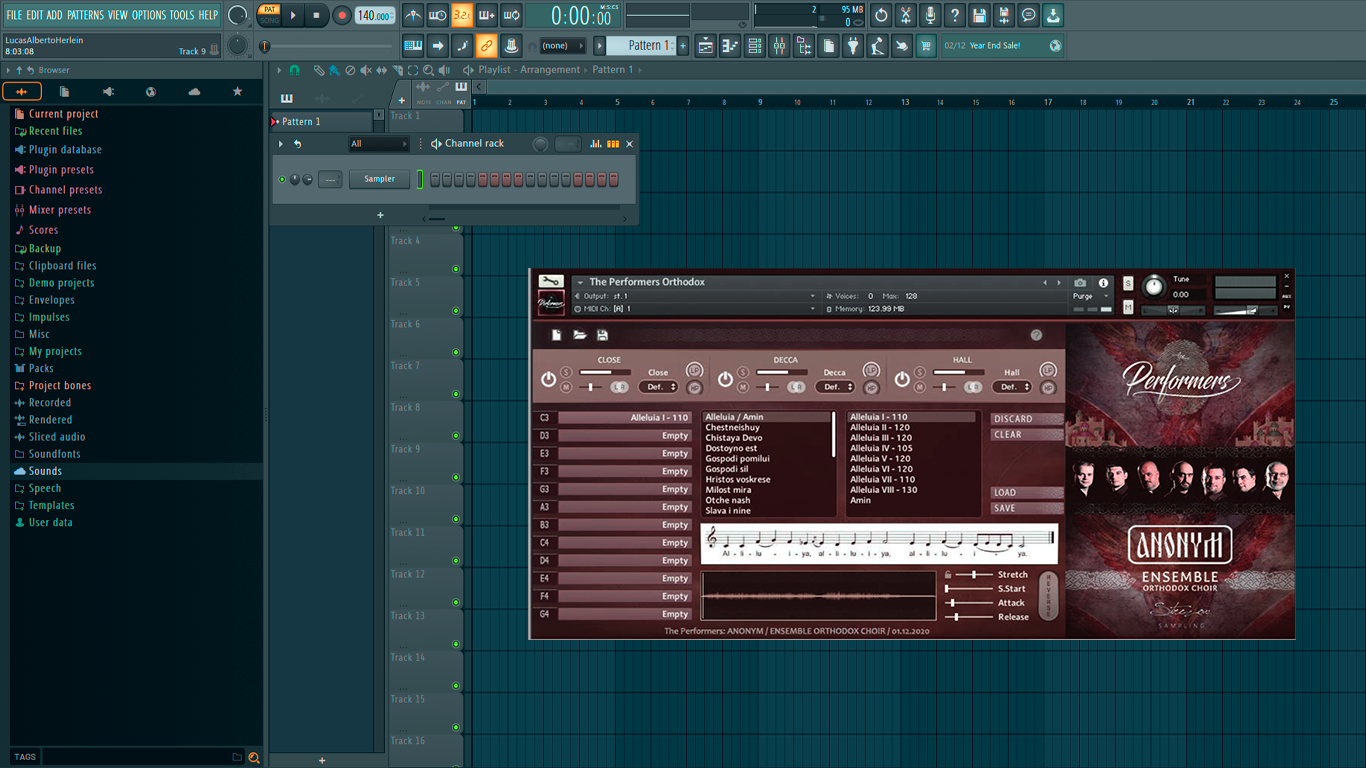Click the LOAD button
Screen dimensions: 1366x768
[x=1027, y=493]
